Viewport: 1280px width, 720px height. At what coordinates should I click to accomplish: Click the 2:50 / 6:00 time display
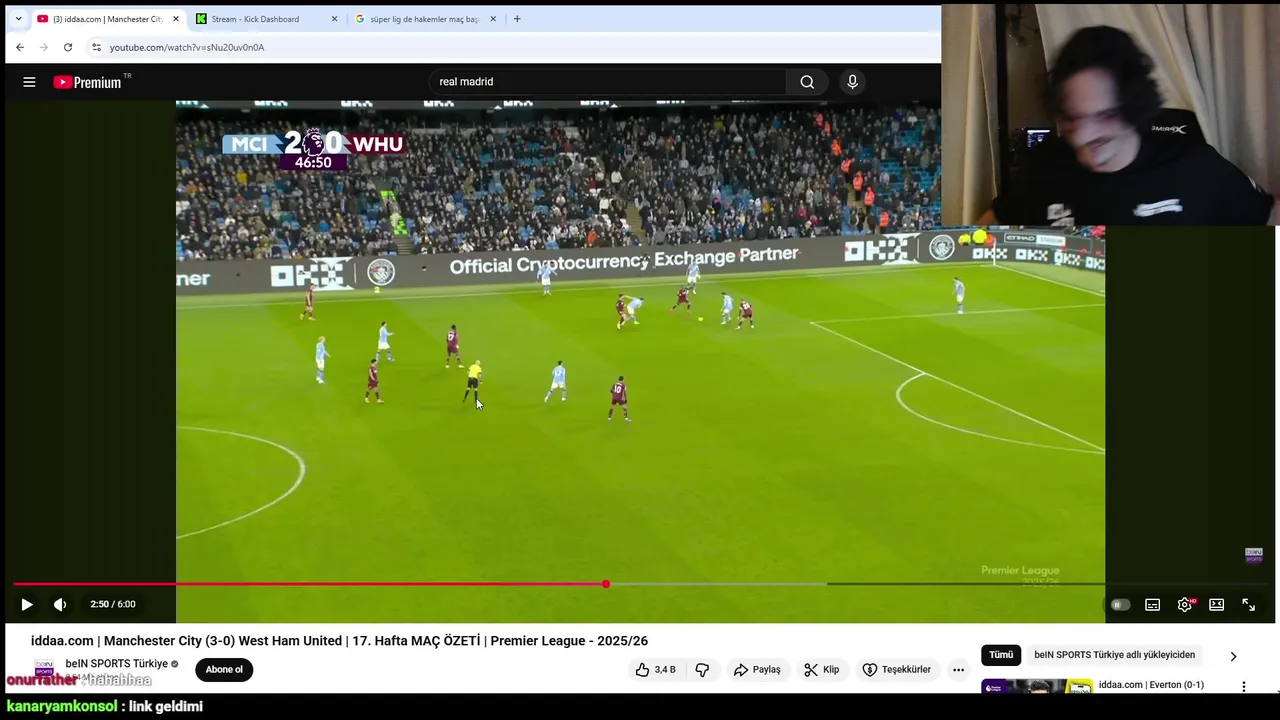click(x=113, y=604)
